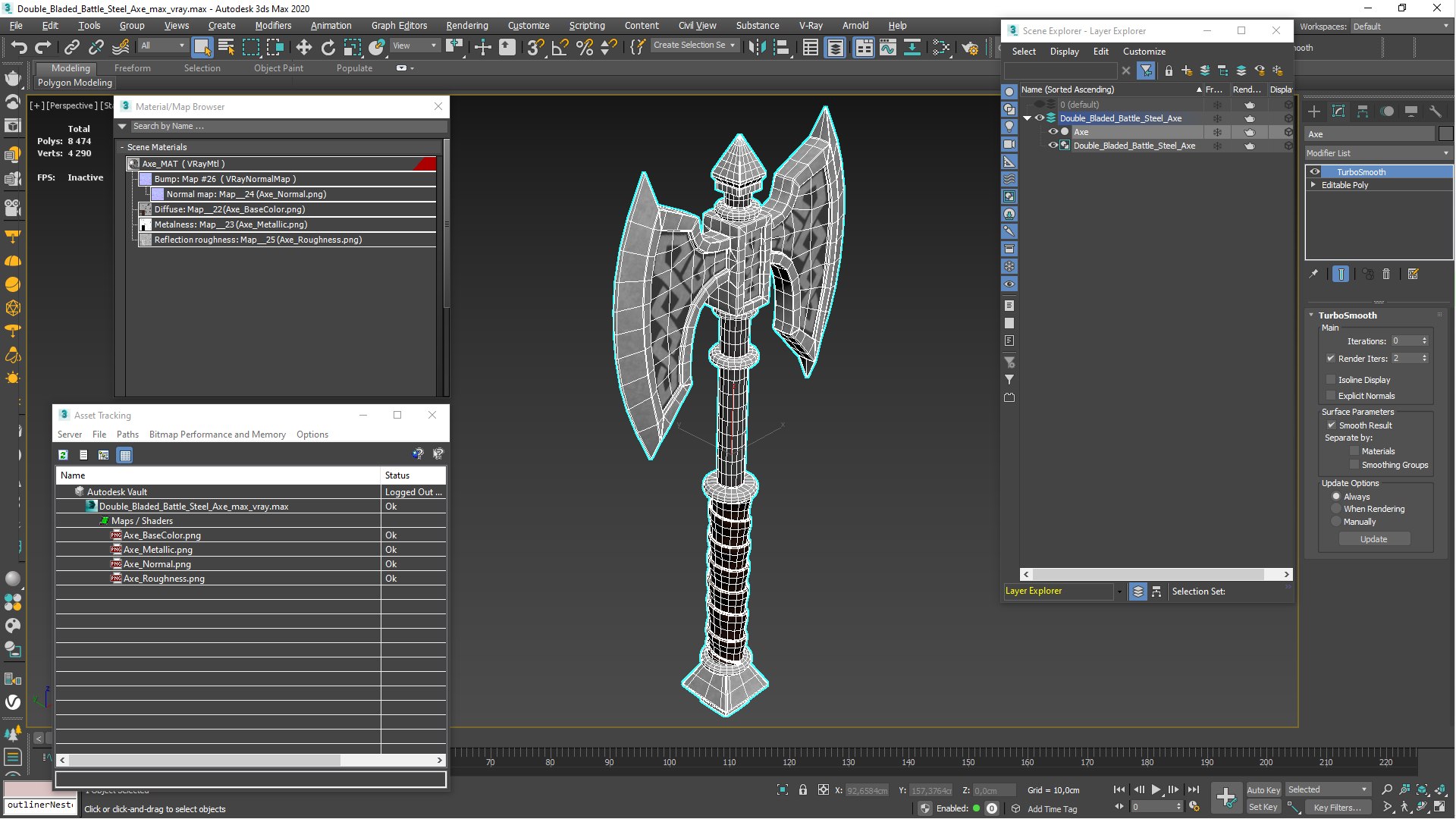Collapse the Scene Materials group
The width and height of the screenshot is (1456, 819).
[x=122, y=147]
